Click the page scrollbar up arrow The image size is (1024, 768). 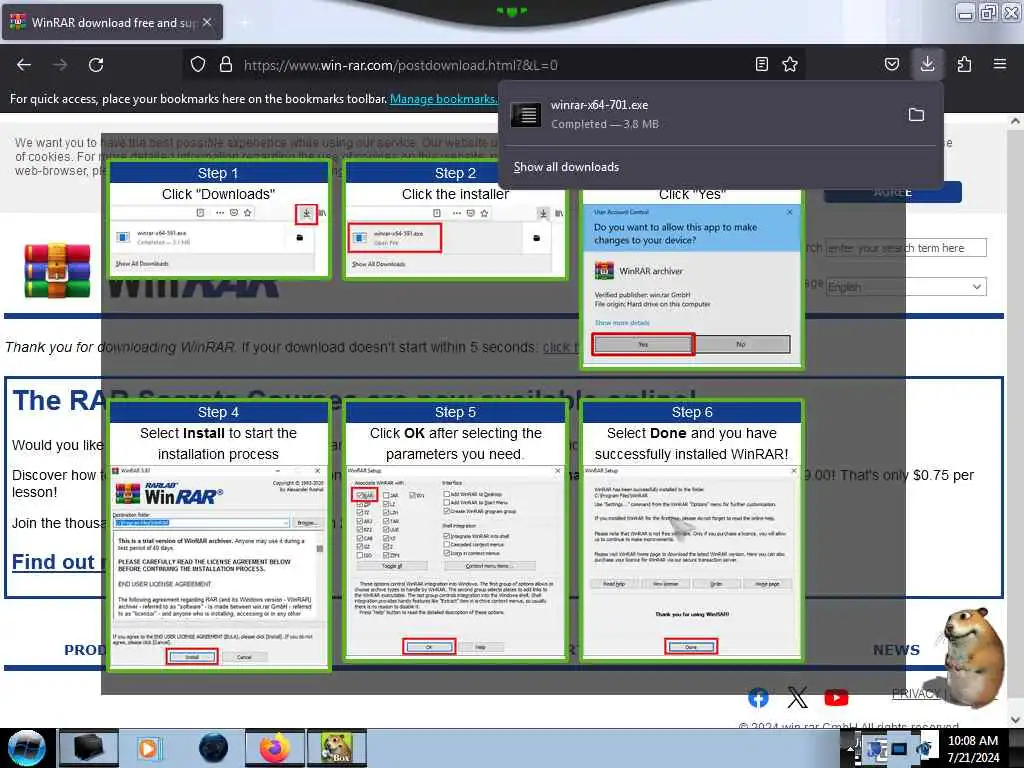[1015, 121]
